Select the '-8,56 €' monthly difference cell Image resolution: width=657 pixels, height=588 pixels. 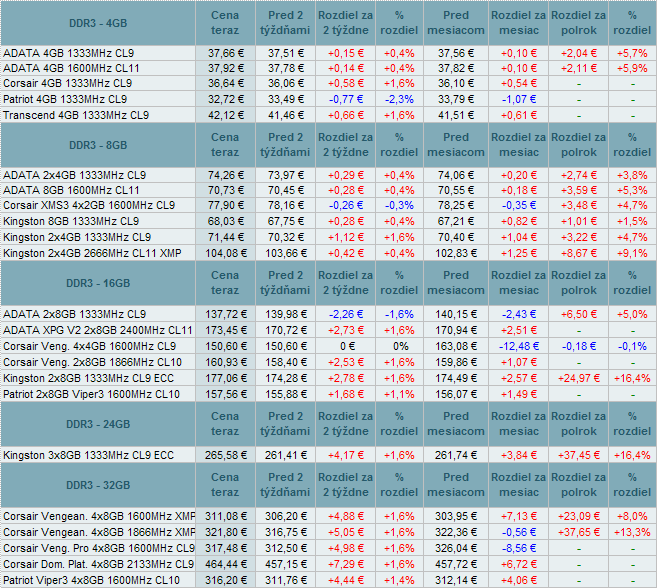(x=519, y=548)
